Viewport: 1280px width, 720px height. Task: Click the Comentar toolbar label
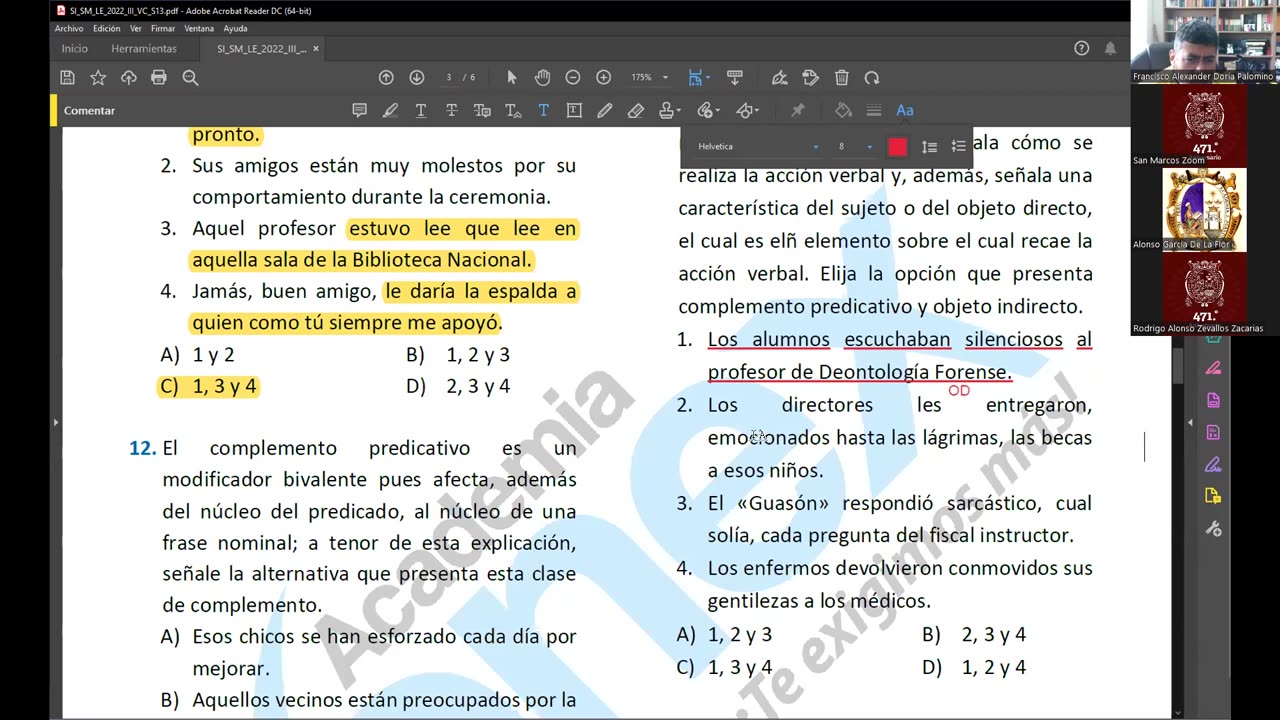[89, 111]
